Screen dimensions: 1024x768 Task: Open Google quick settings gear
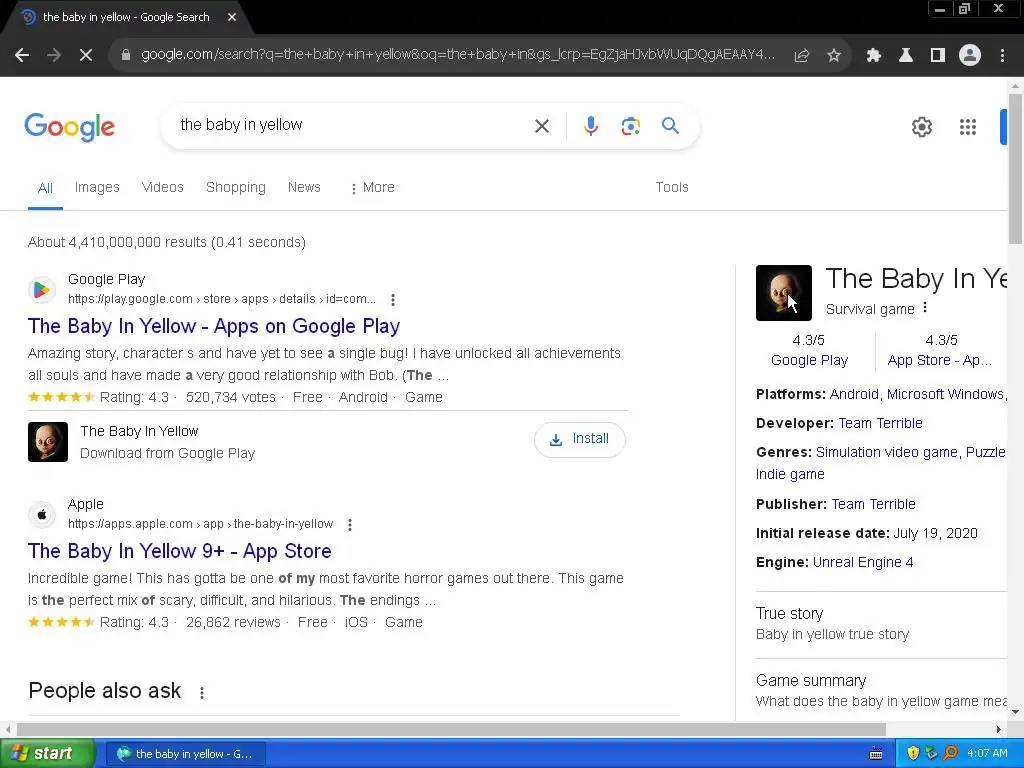point(921,127)
